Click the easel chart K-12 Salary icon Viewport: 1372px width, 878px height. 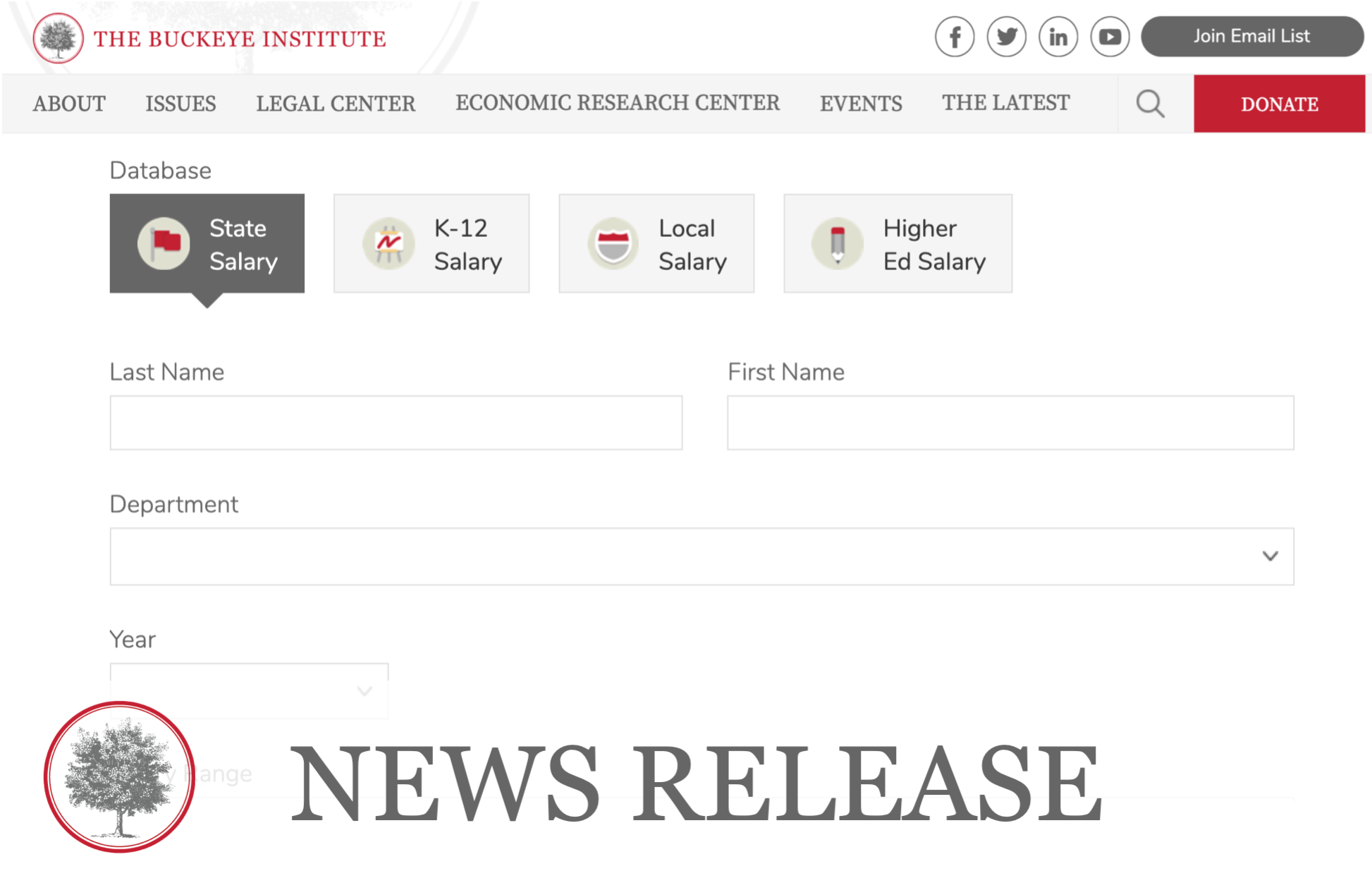(x=388, y=243)
